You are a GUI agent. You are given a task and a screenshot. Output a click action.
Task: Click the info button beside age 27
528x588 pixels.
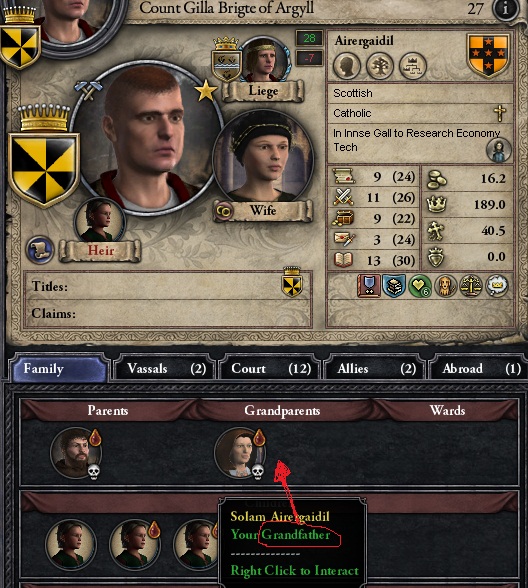click(506, 9)
